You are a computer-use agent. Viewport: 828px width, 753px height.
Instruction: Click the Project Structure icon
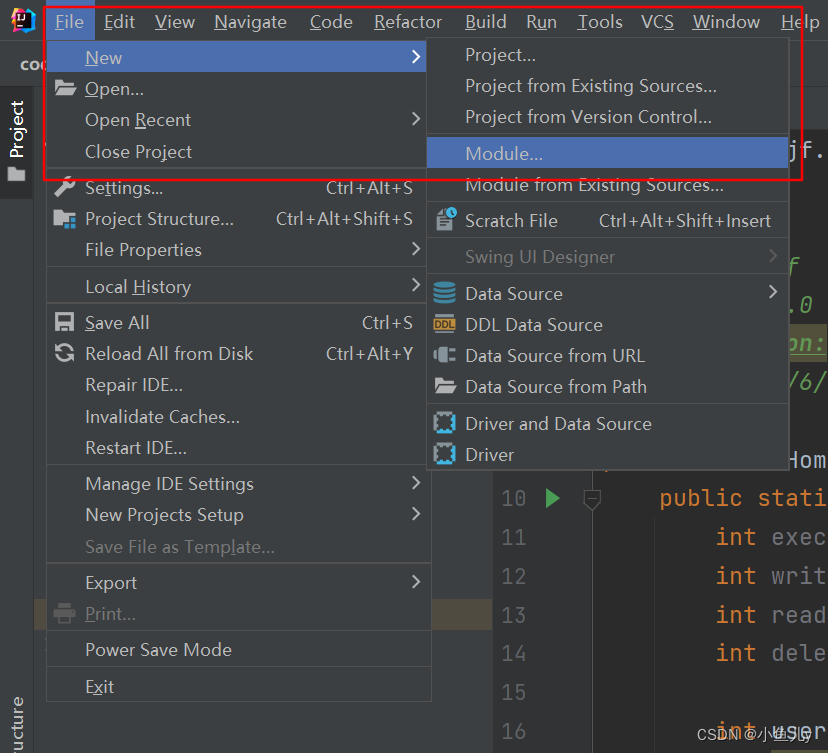65,219
